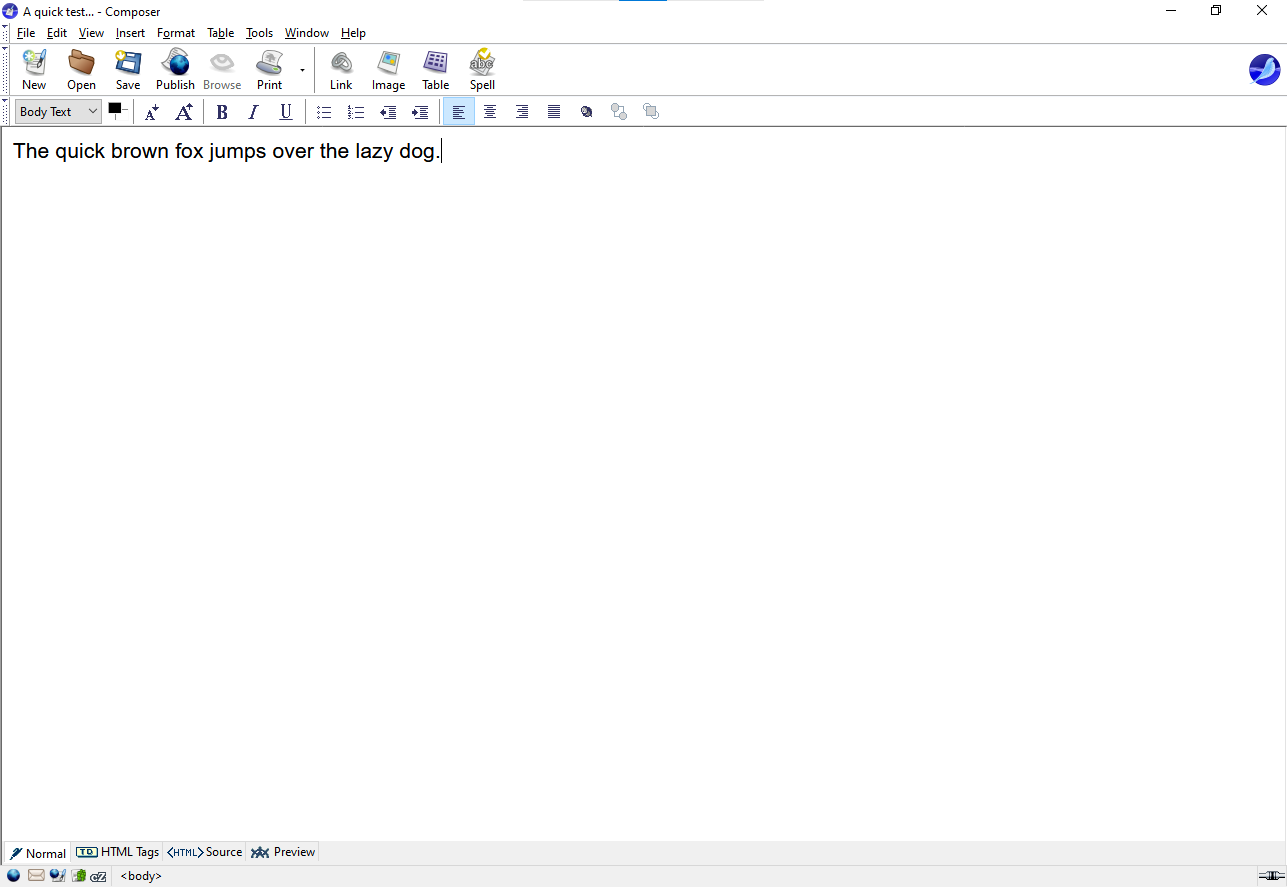Insert a table with the Table icon

click(x=435, y=70)
